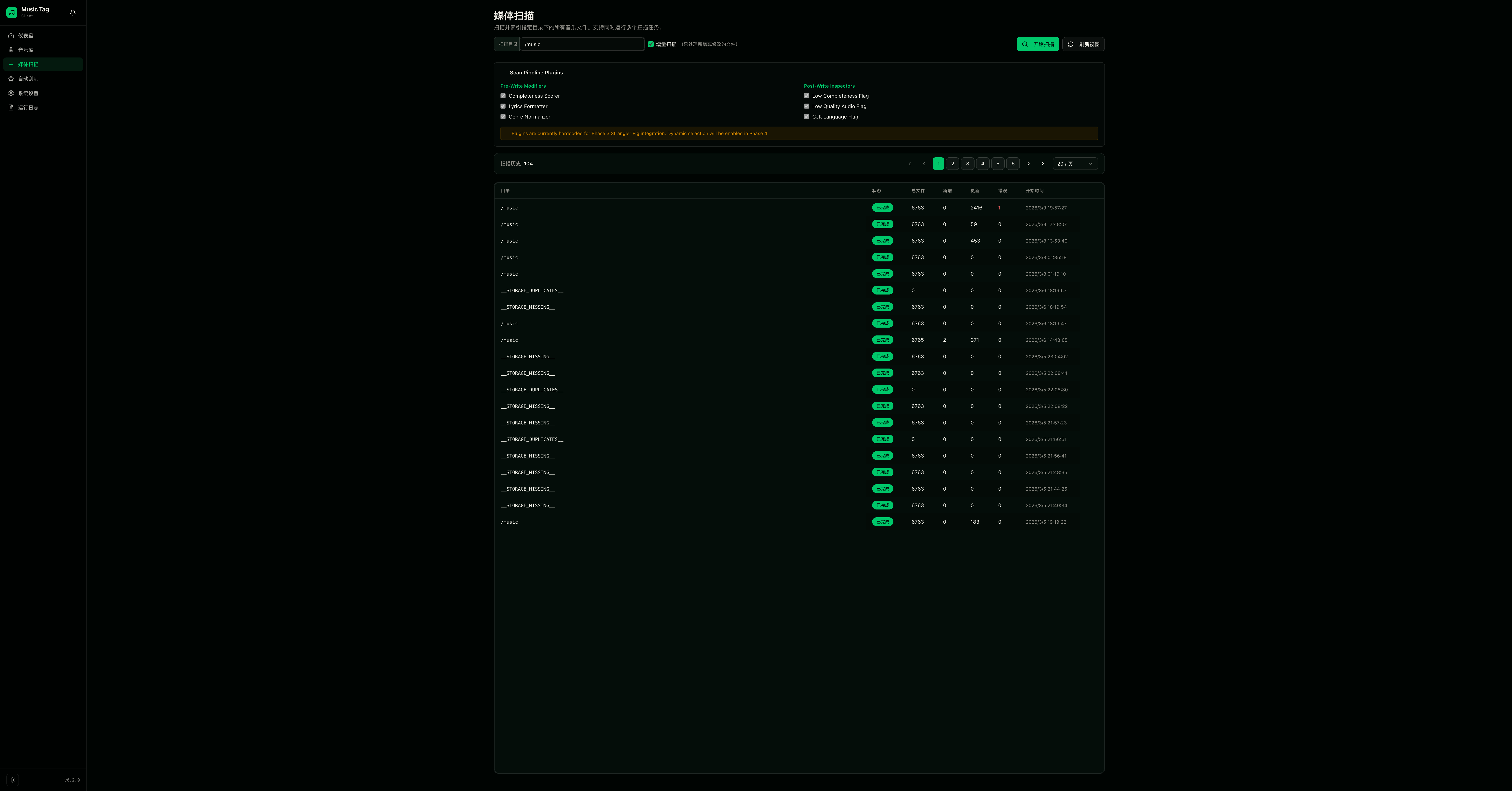Go to page 6 of scan history

coord(1013,164)
